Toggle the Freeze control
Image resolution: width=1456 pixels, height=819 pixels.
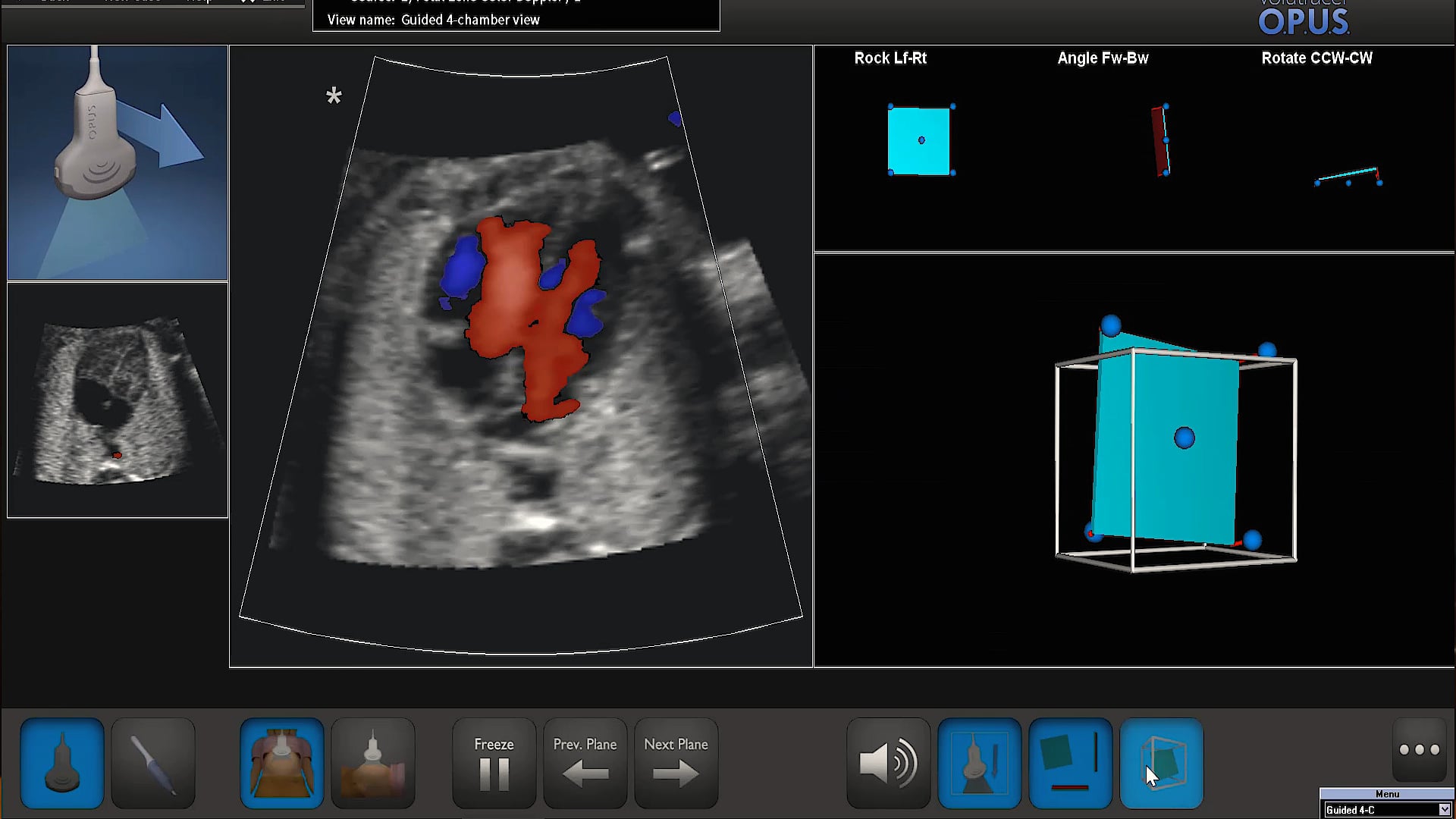493,762
